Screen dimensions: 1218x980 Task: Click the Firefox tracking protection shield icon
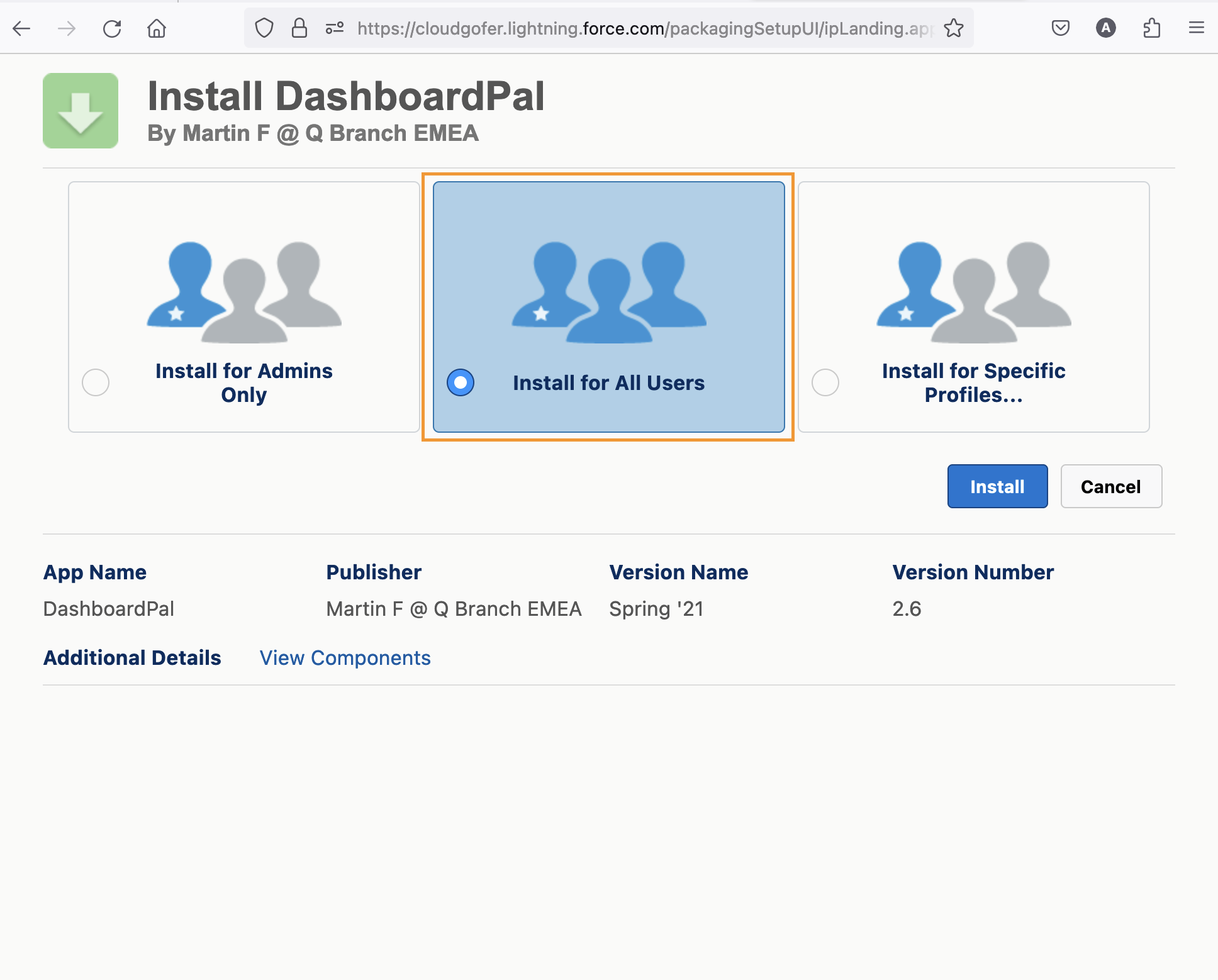coord(264,28)
